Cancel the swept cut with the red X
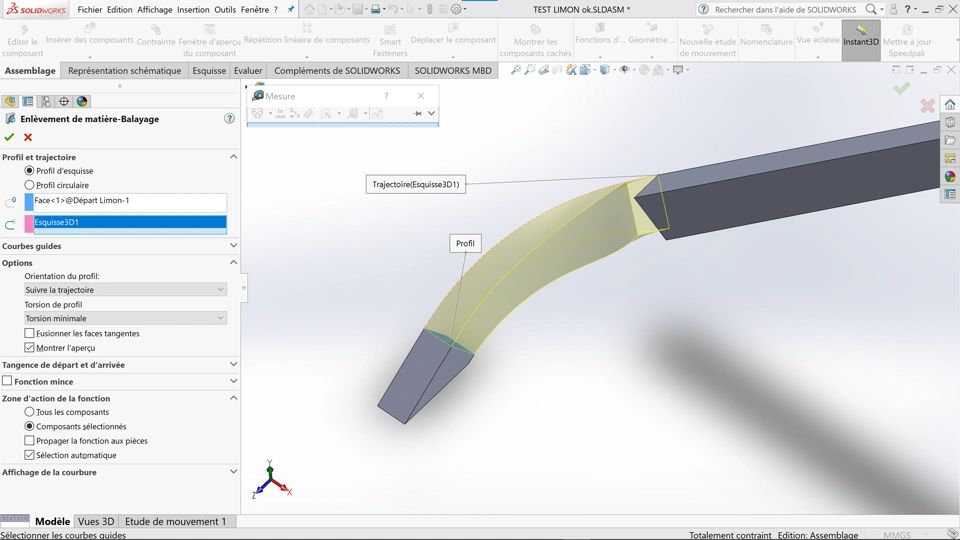This screenshot has width=960, height=540. [x=28, y=137]
